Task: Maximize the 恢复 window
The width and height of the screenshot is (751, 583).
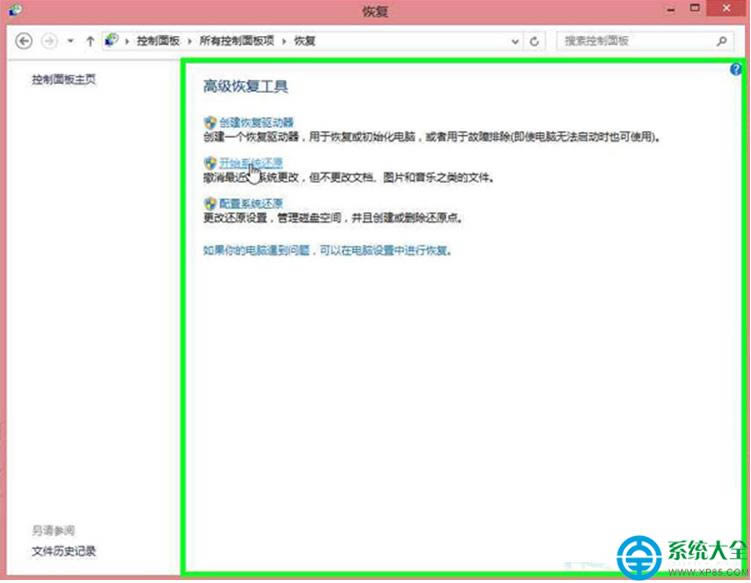Action: point(695,8)
